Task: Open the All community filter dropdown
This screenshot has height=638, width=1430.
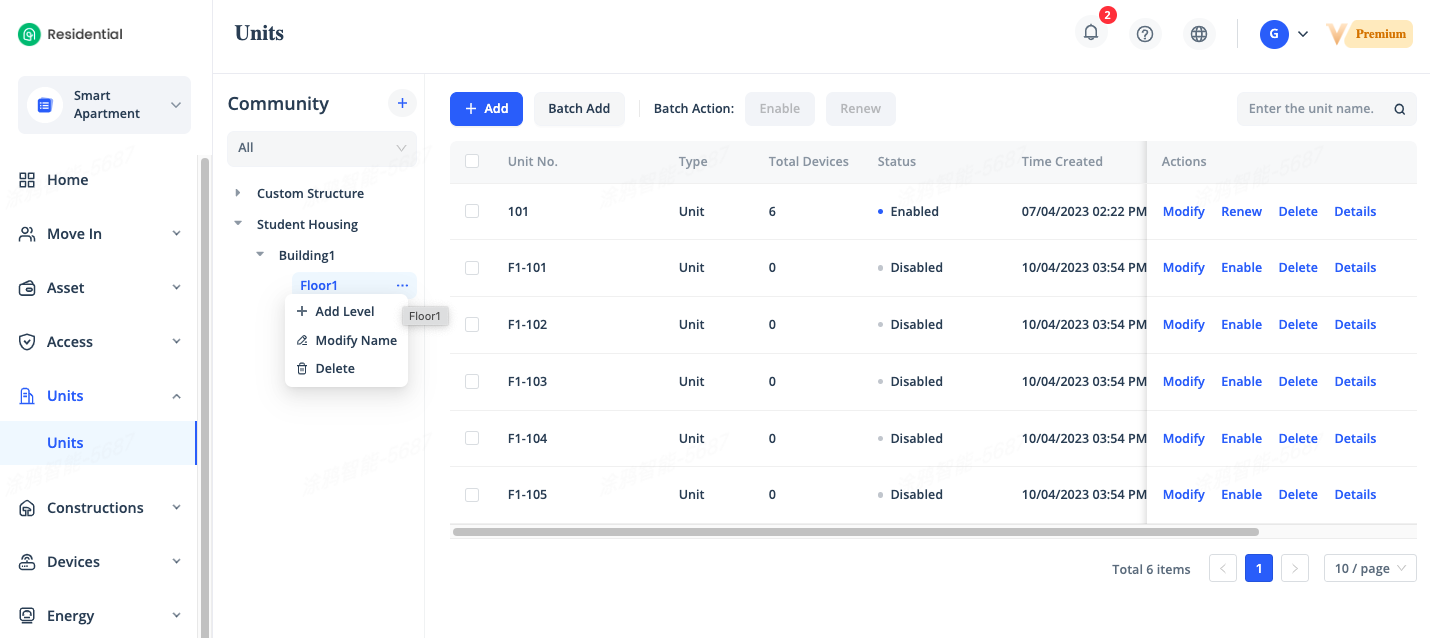Action: pos(321,148)
